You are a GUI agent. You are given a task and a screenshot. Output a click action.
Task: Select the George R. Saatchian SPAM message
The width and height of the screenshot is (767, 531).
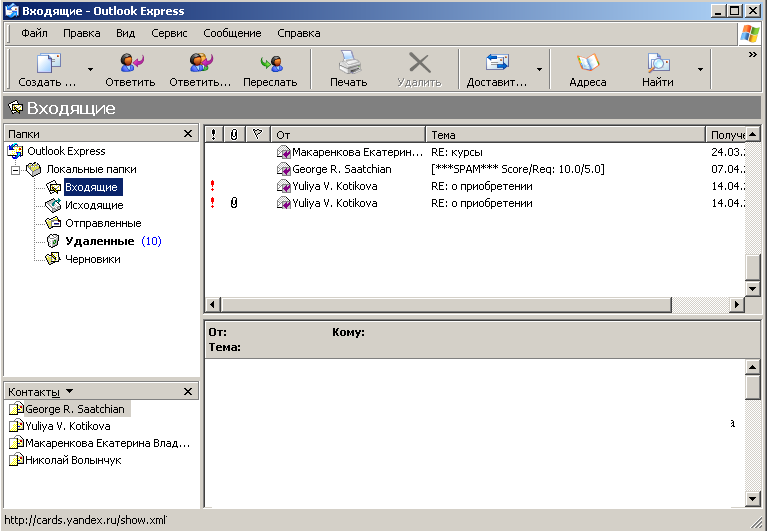[x=474, y=169]
